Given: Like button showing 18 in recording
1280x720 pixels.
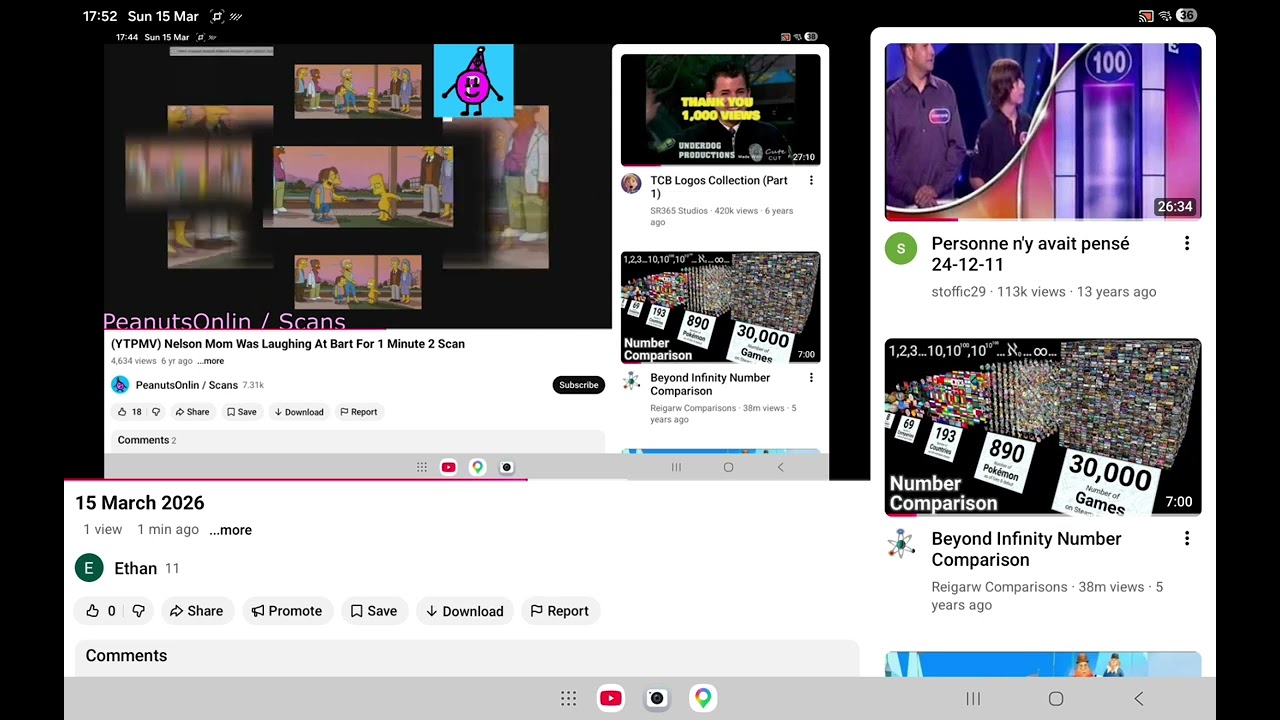Looking at the screenshot, I should click(x=130, y=412).
